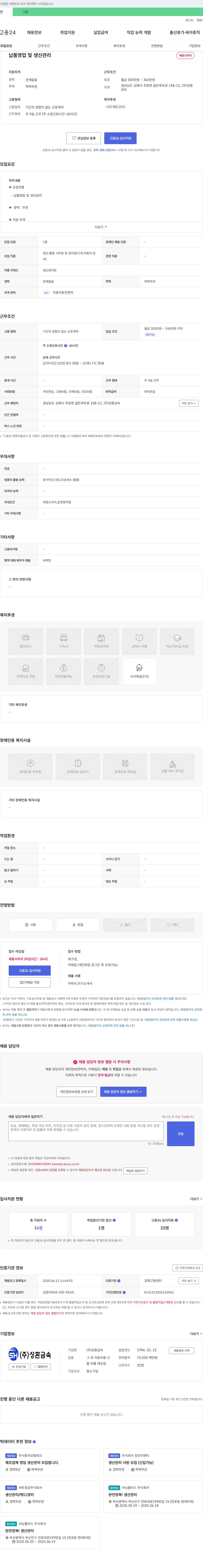Select the 필기 screening method box
The image size is (203, 1568).
[125, 925]
